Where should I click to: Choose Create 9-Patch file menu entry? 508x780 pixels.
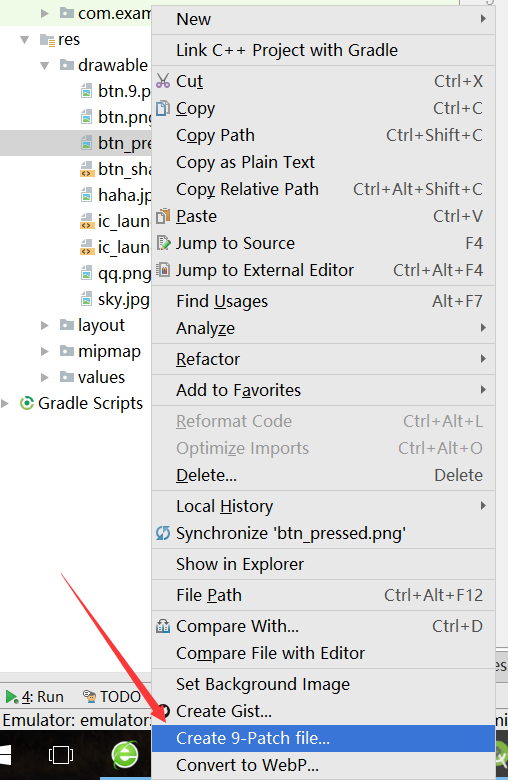323,738
